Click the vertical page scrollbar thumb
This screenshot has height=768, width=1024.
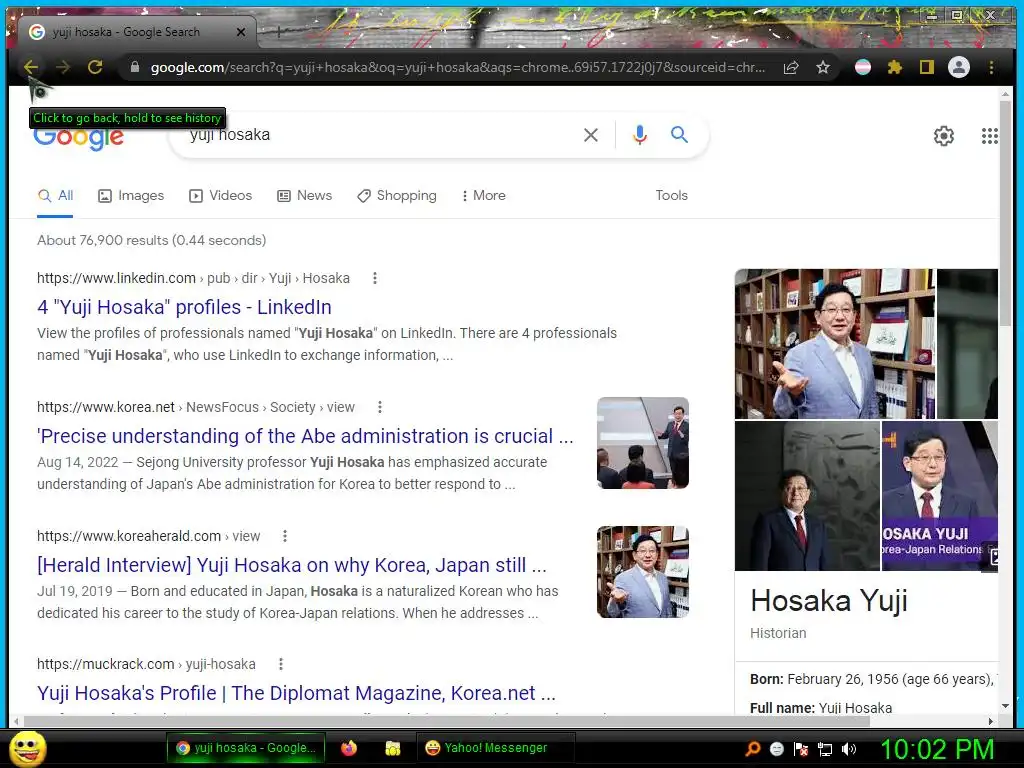[1005, 212]
